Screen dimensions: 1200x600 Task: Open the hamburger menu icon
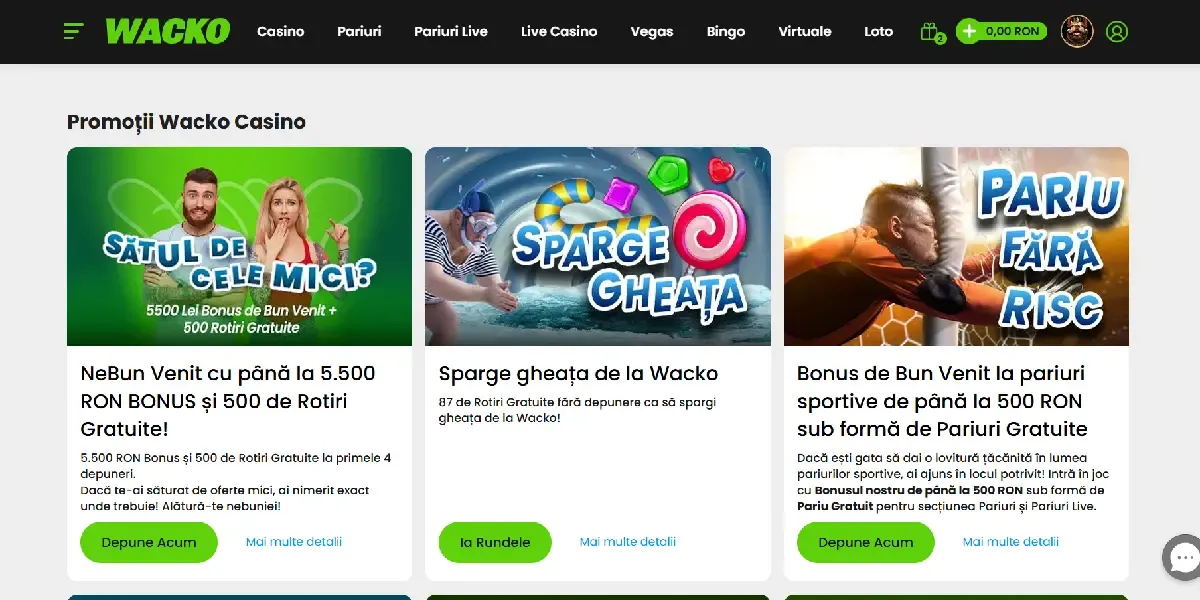coord(73,31)
